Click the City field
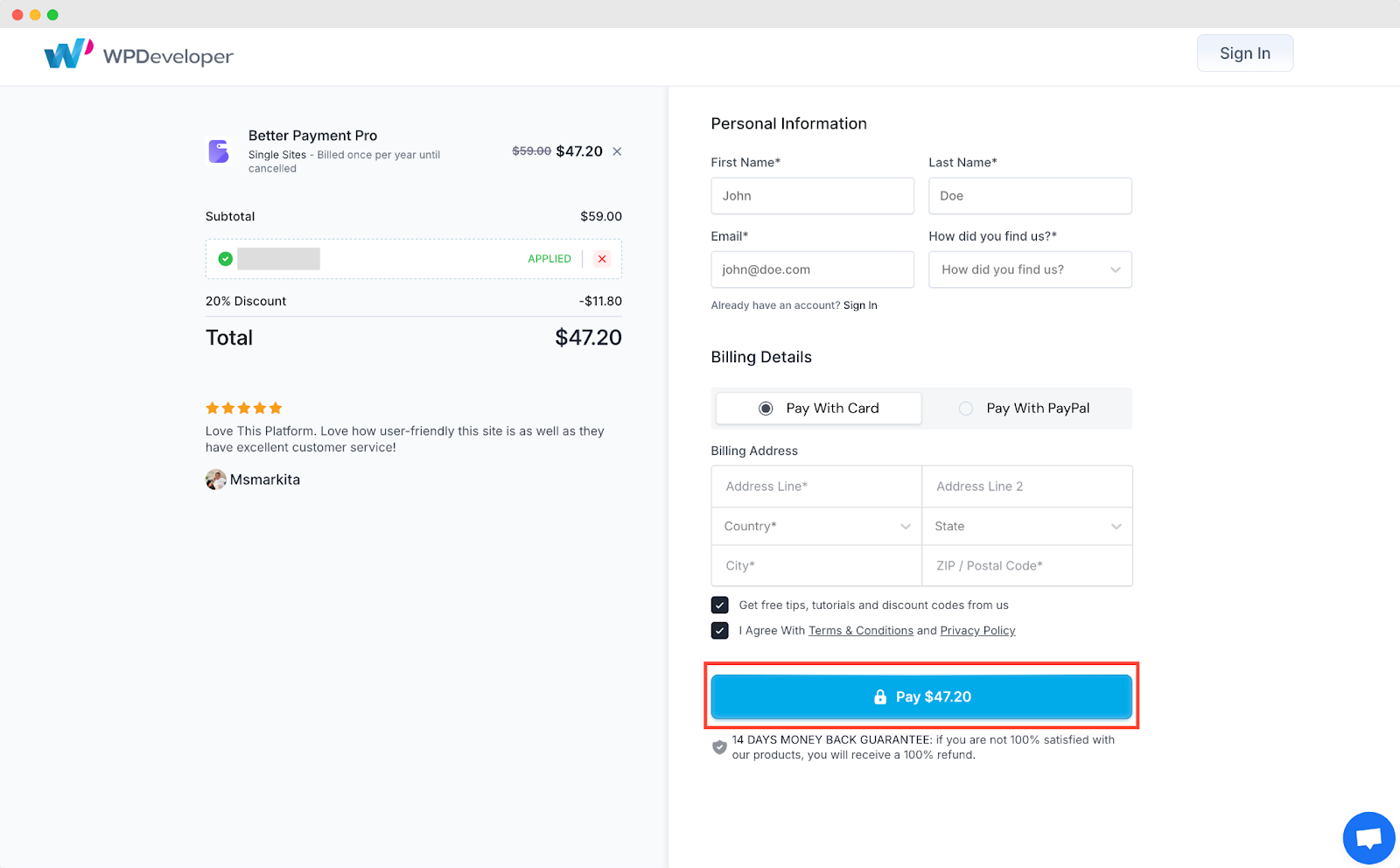Image resolution: width=1400 pixels, height=868 pixels. tap(816, 566)
